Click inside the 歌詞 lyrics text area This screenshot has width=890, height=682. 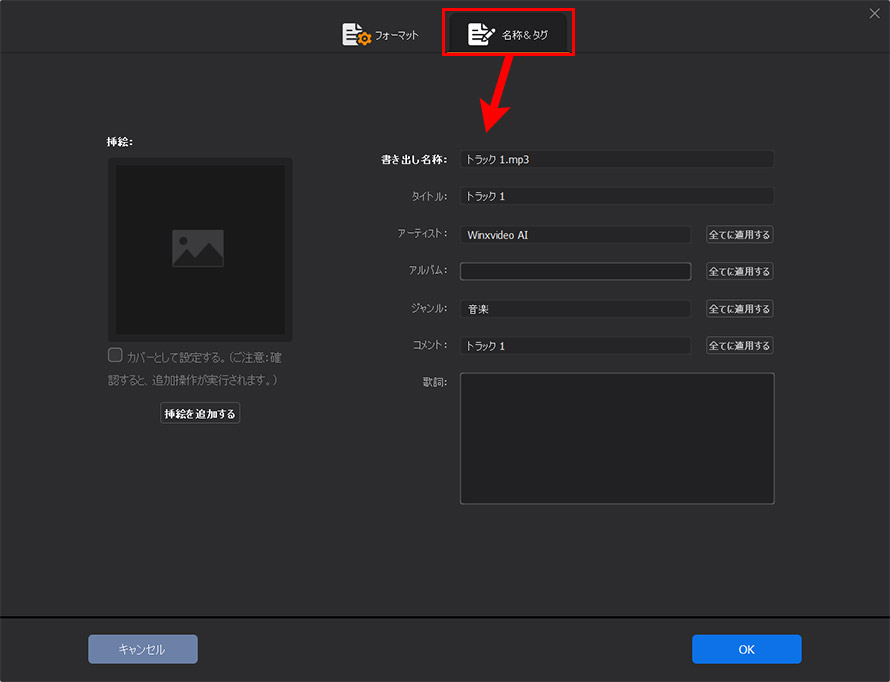(617, 438)
